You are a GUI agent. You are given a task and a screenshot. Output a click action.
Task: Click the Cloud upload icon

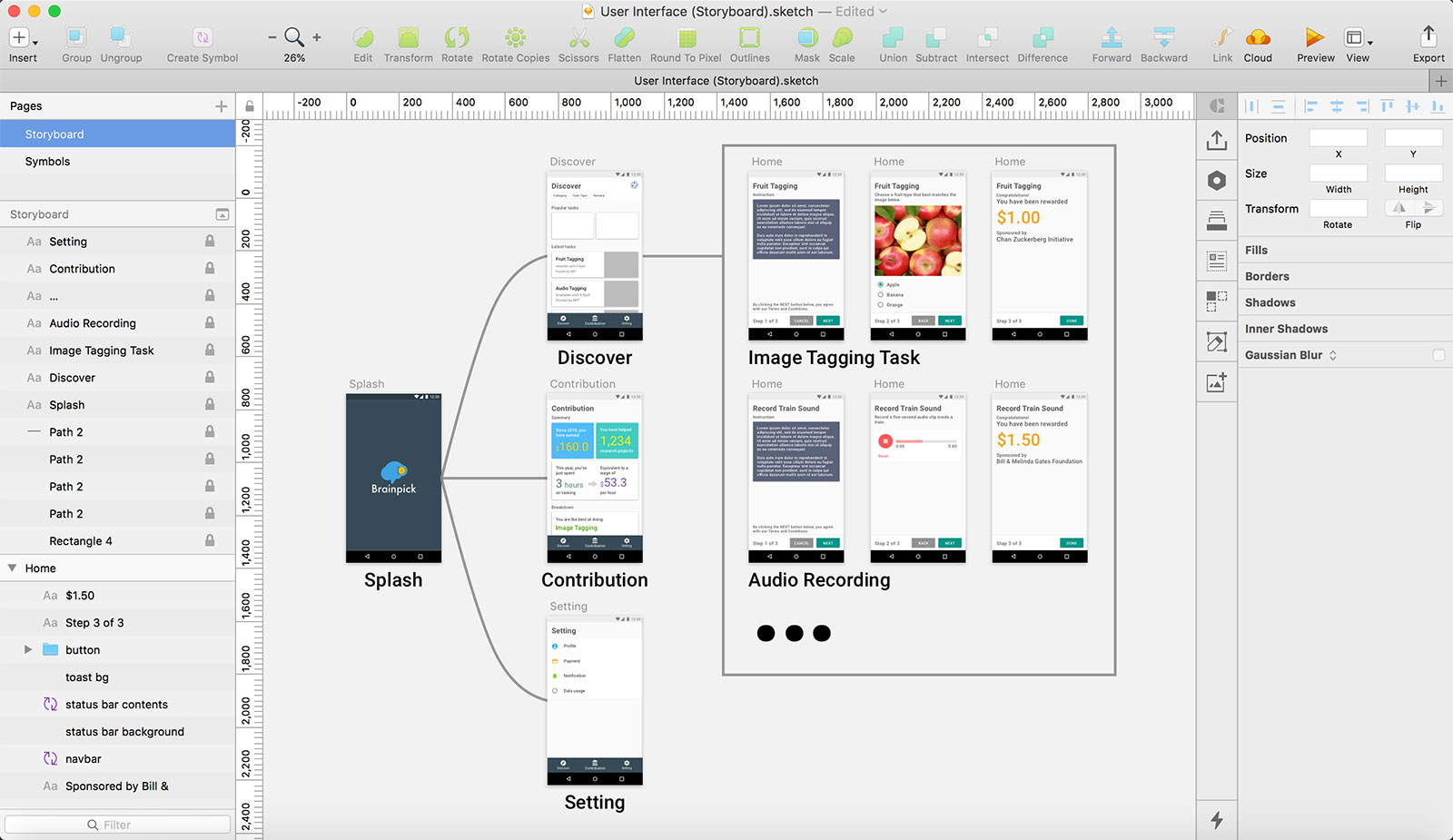pyautogui.click(x=1258, y=37)
